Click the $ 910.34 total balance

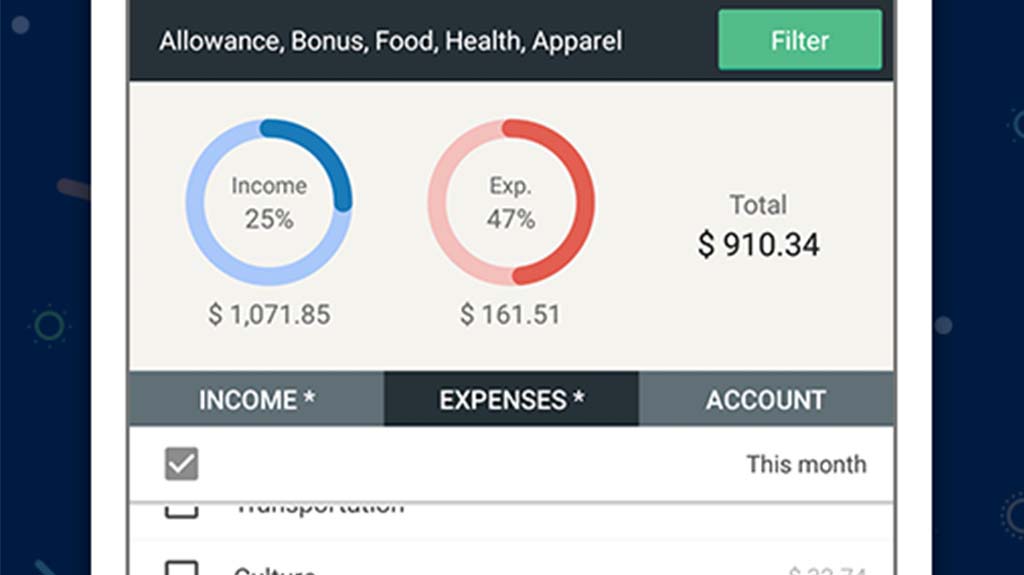[x=758, y=245]
